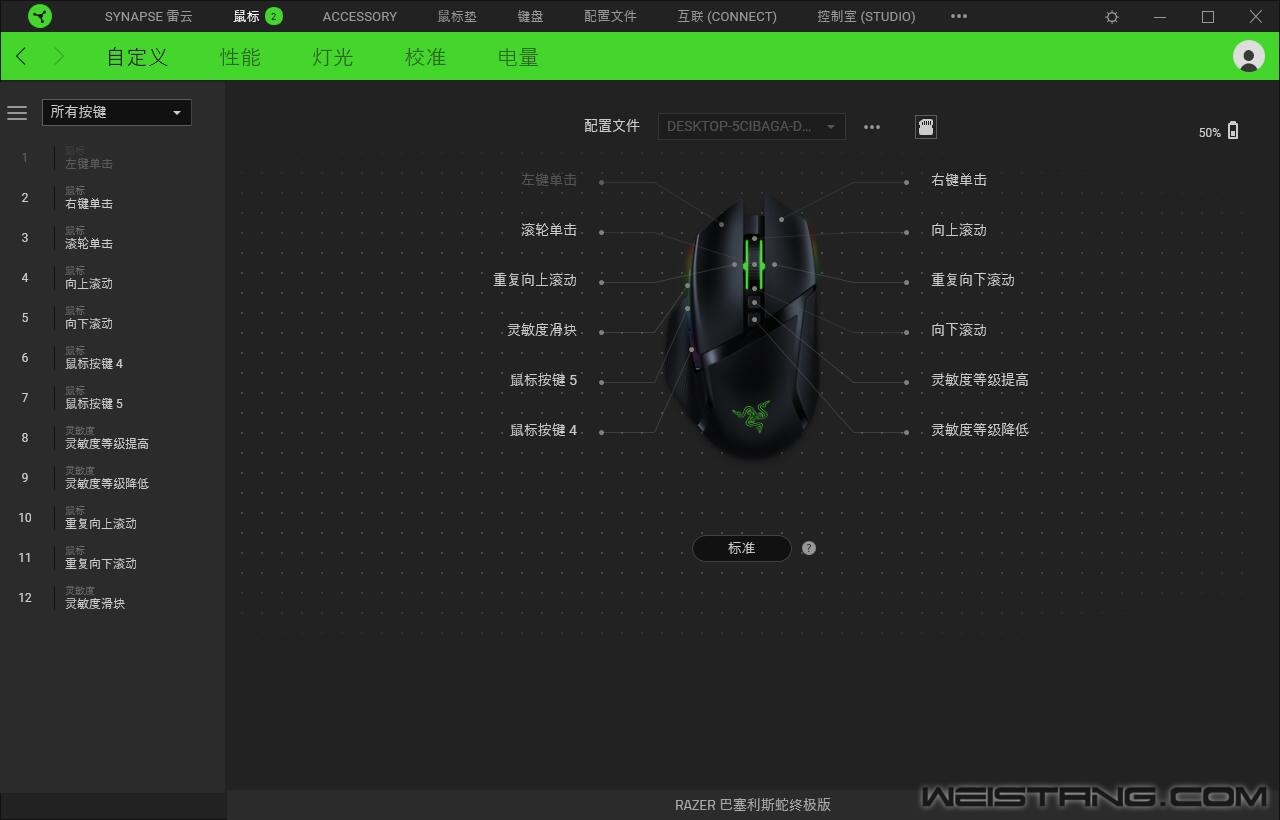The height and width of the screenshot is (820, 1280).
Task: Click 滚轮单击 label beside mouse diagram
Action: point(549,230)
